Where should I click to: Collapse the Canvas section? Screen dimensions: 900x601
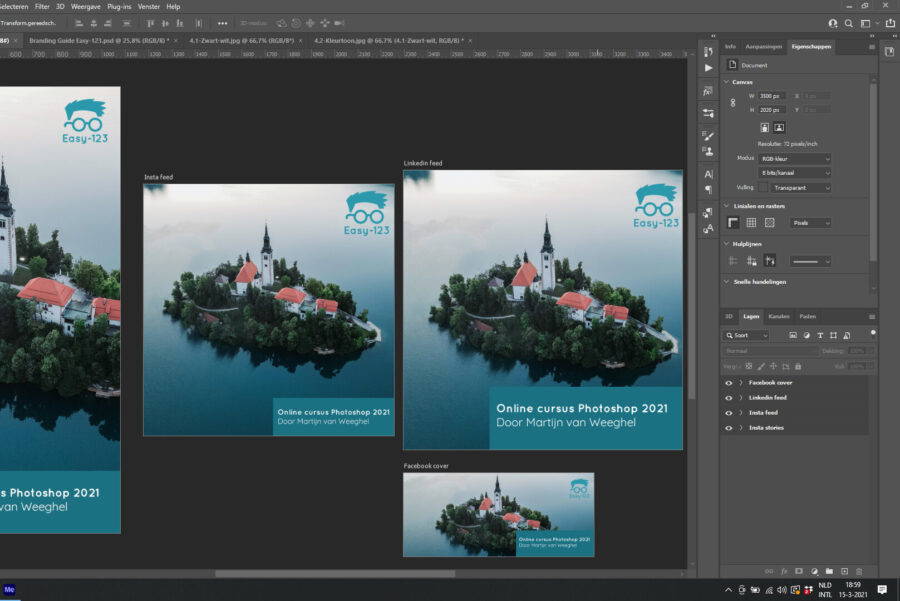coord(726,82)
